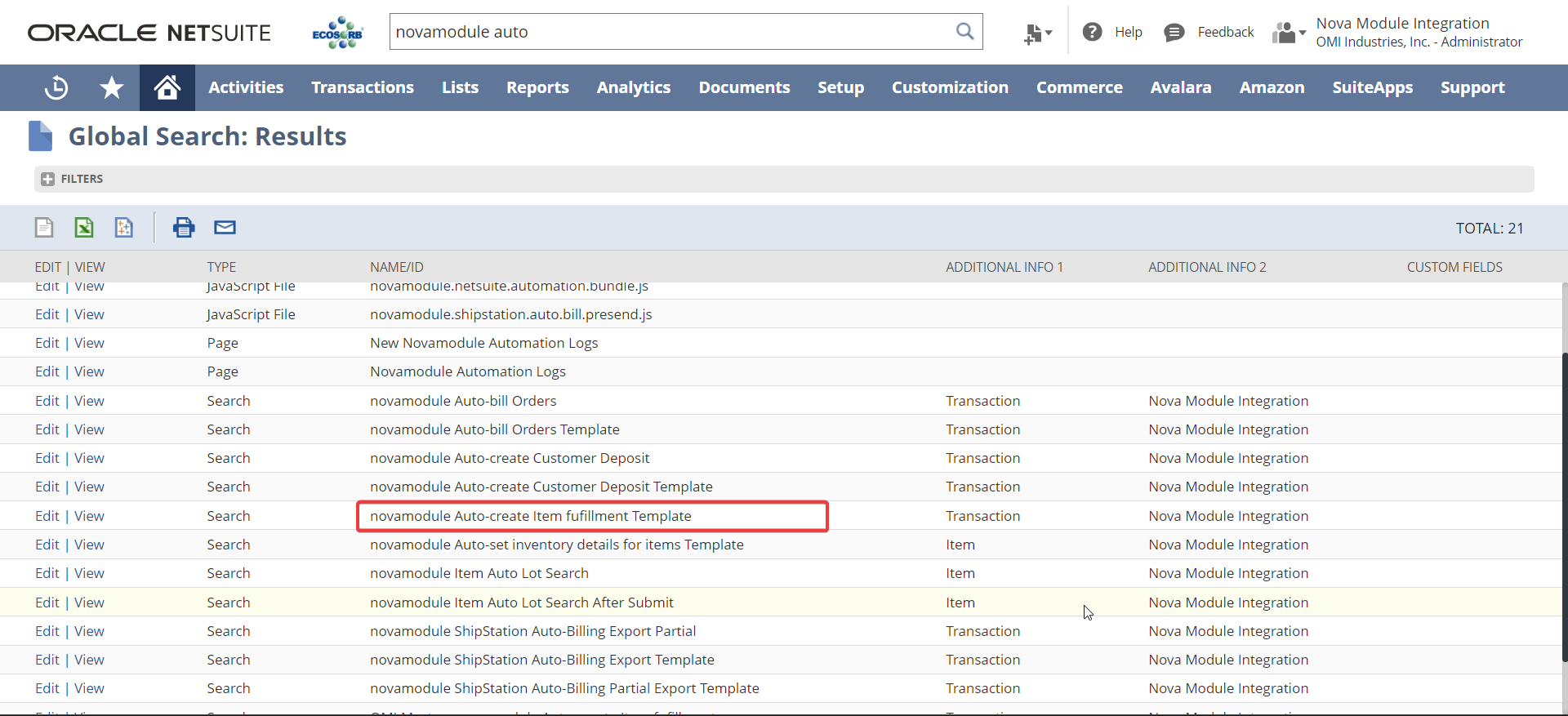The width and height of the screenshot is (1568, 716).
Task: Click the TOTAL: 21 count text
Action: tap(1490, 228)
